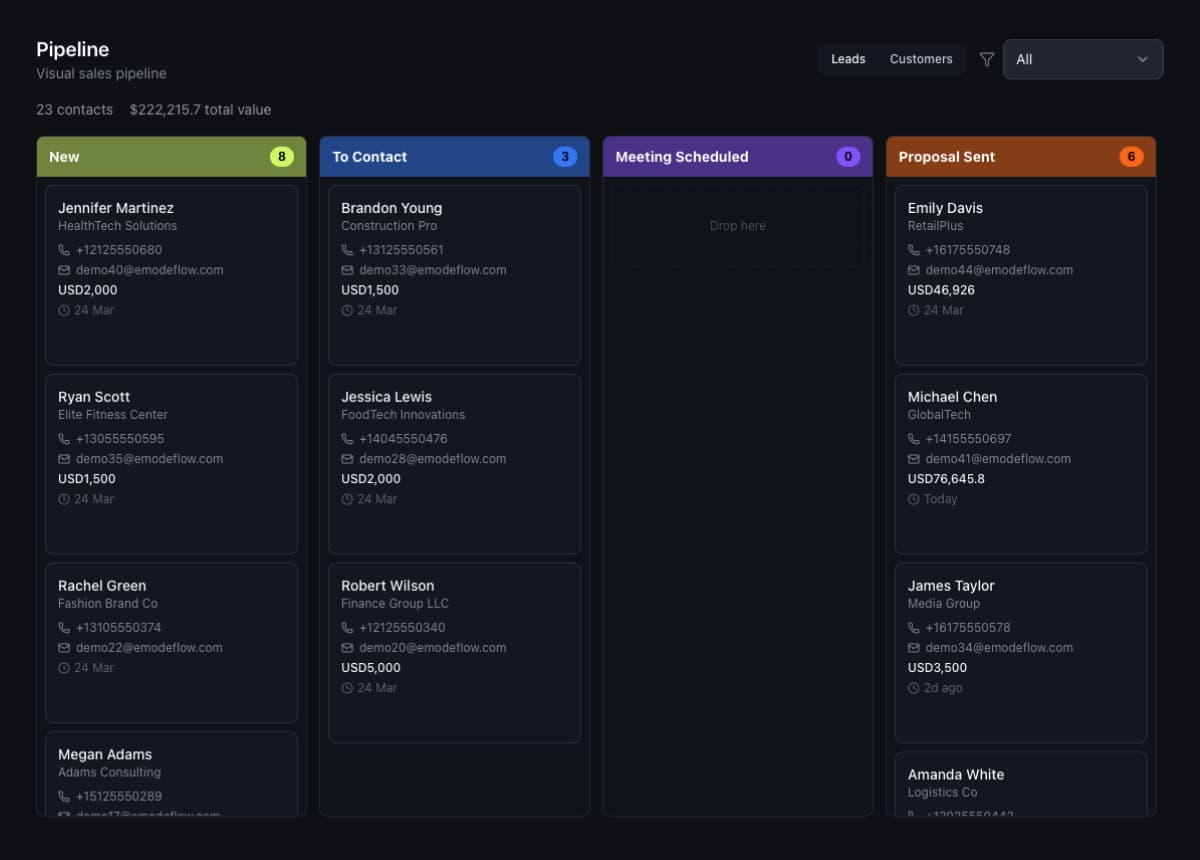
Task: Click clock icon on Emily Davis card
Action: click(913, 311)
